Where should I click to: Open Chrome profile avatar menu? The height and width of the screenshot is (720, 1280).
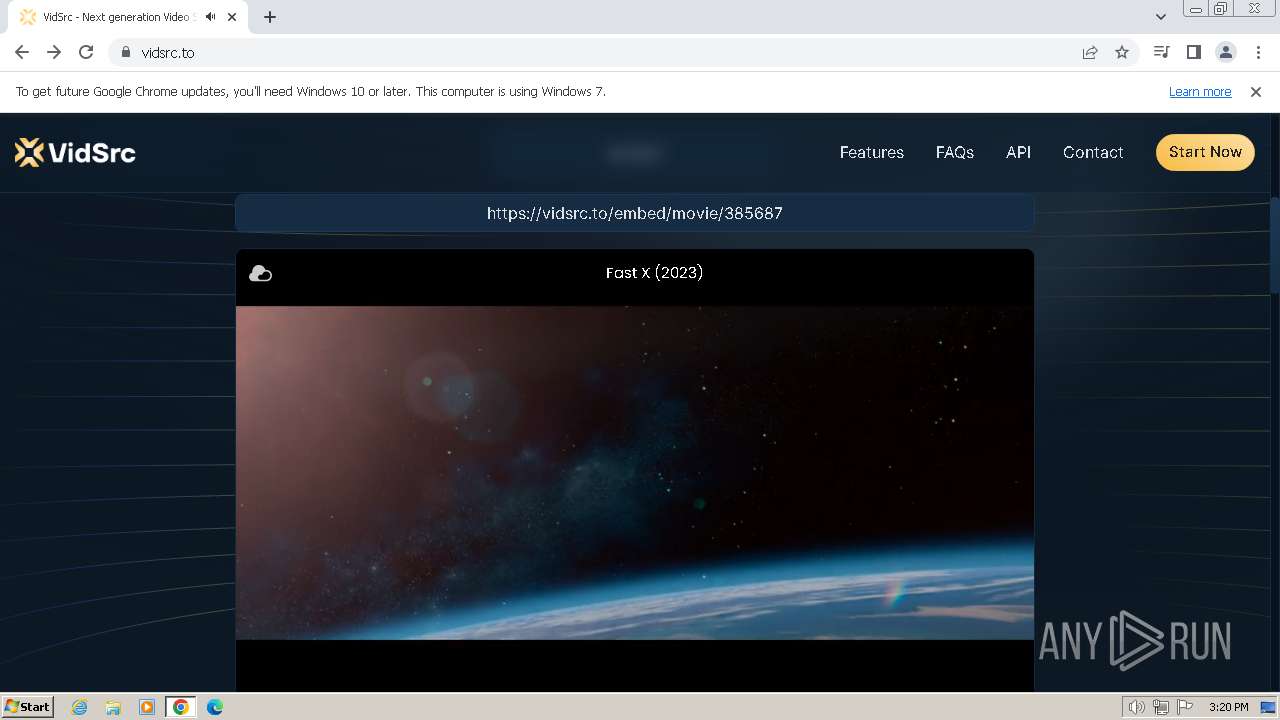[1225, 52]
